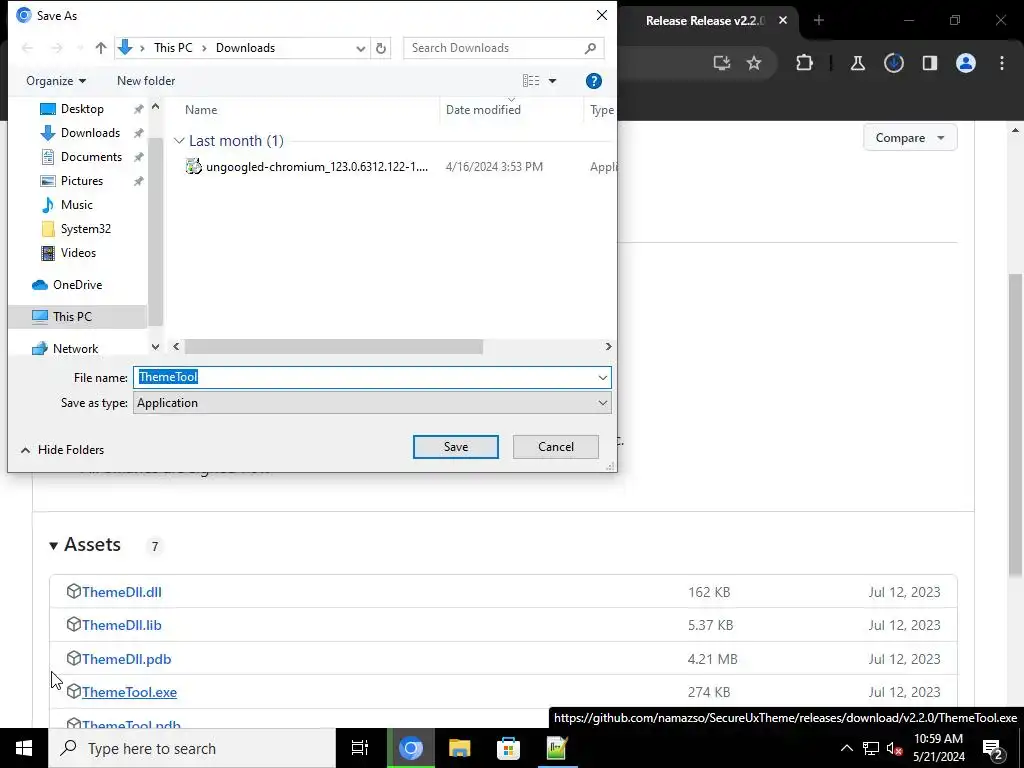Click the search magnifier in Search Downloads
This screenshot has width=1024, height=768.
(x=590, y=48)
